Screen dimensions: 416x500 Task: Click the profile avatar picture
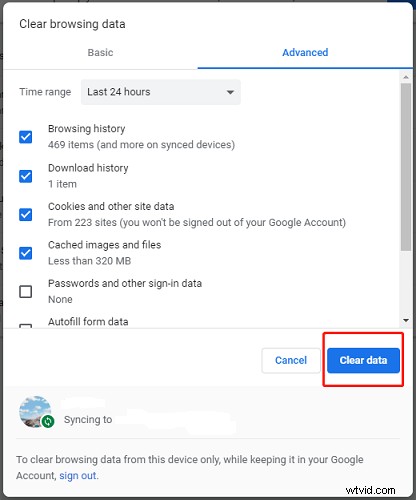(35, 412)
